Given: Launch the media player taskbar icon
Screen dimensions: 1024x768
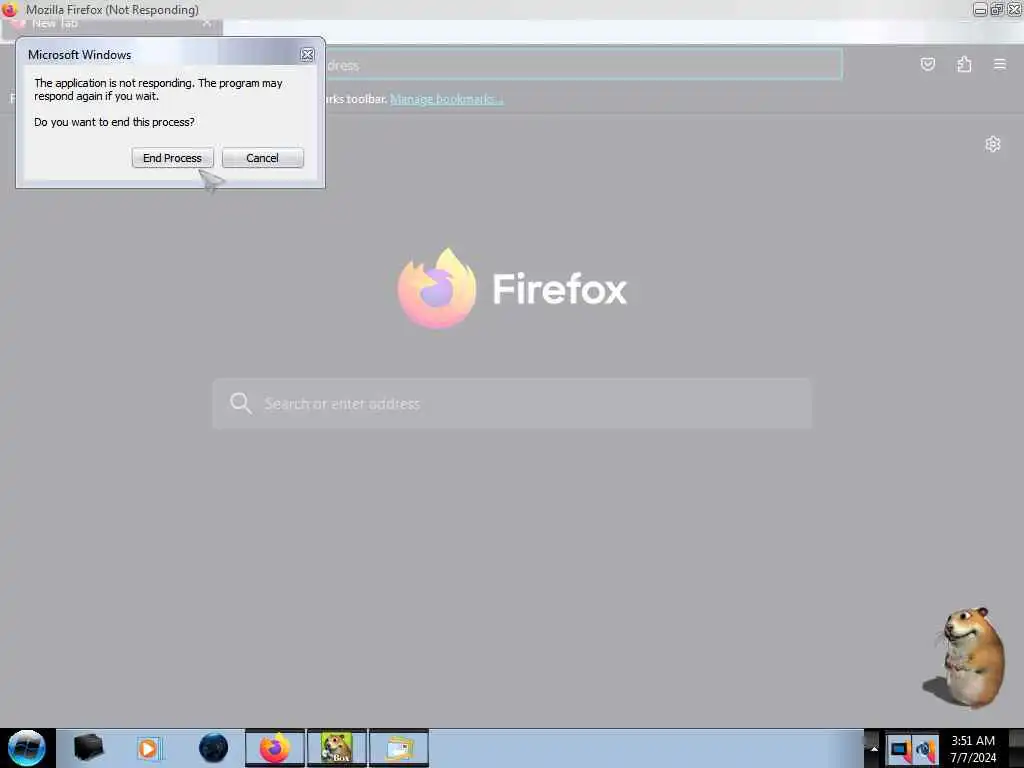Looking at the screenshot, I should (149, 748).
